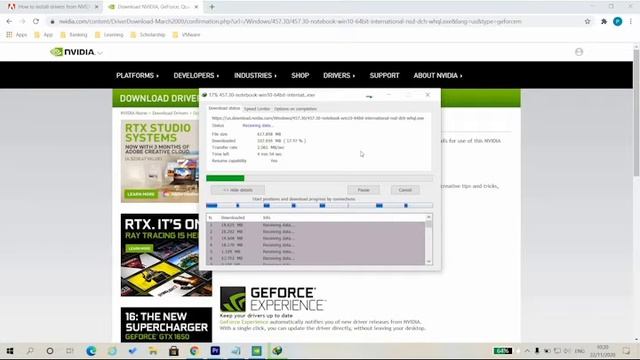This screenshot has height=360, width=640.
Task: Click the GeForce Experience logo
Action: 273,299
